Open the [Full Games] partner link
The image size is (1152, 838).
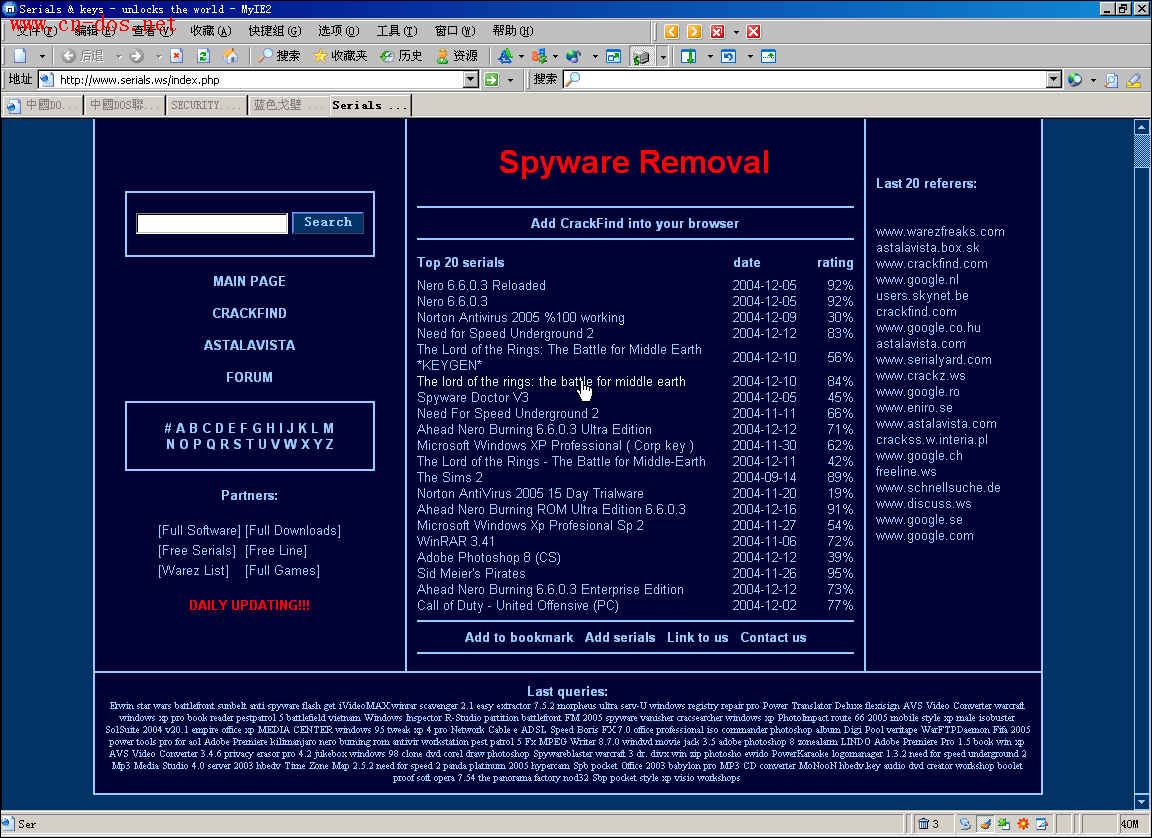click(x=282, y=571)
